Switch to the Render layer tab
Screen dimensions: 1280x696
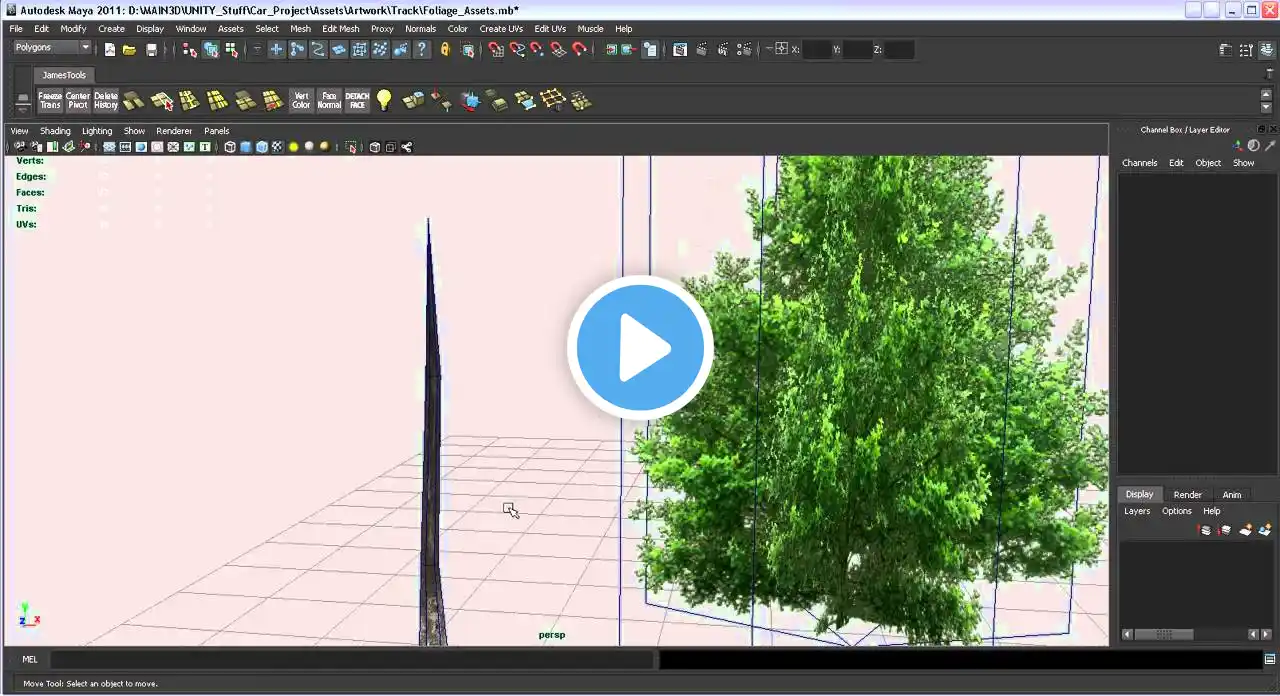[x=1187, y=495]
